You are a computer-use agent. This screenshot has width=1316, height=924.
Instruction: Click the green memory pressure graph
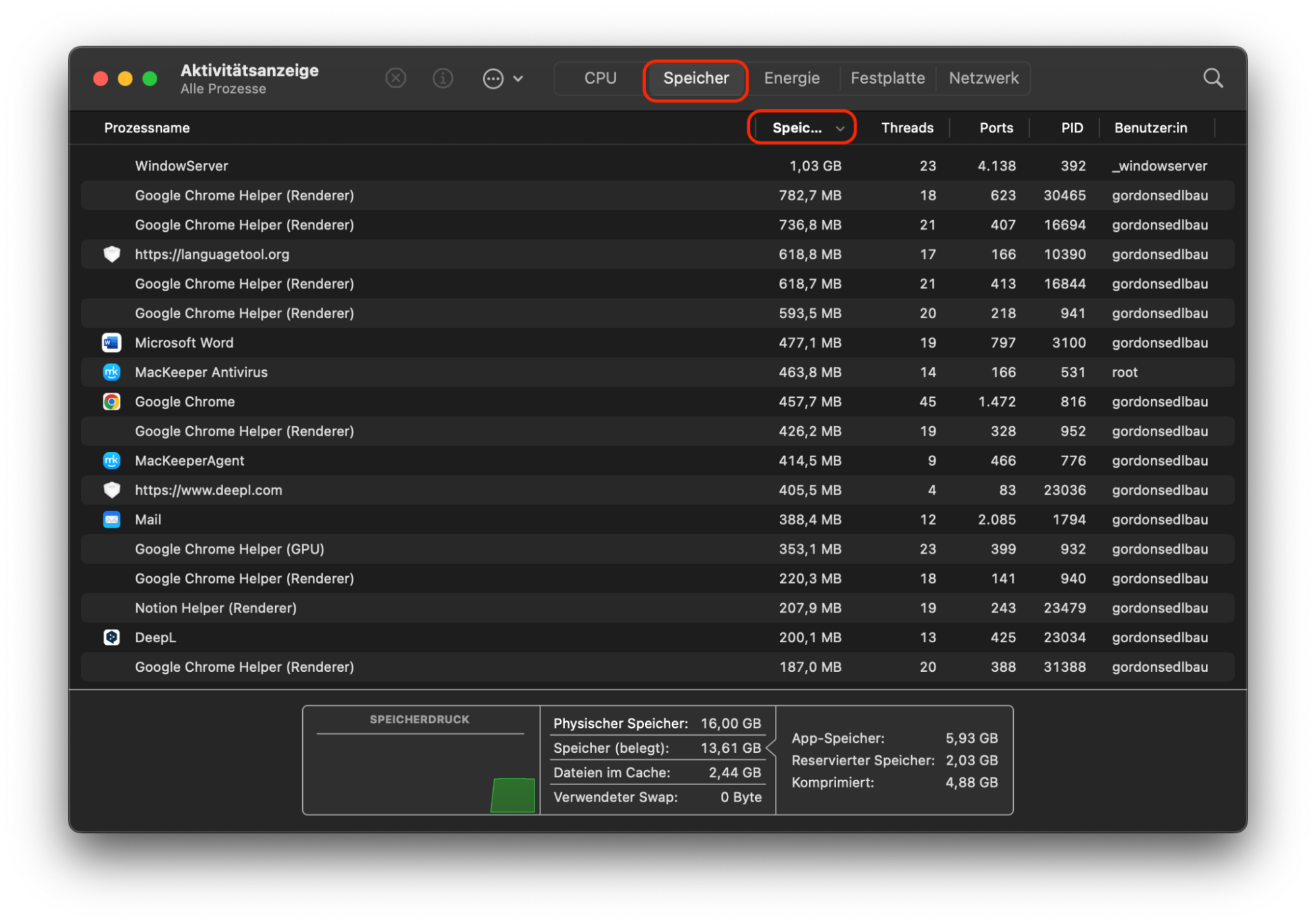pos(513,795)
